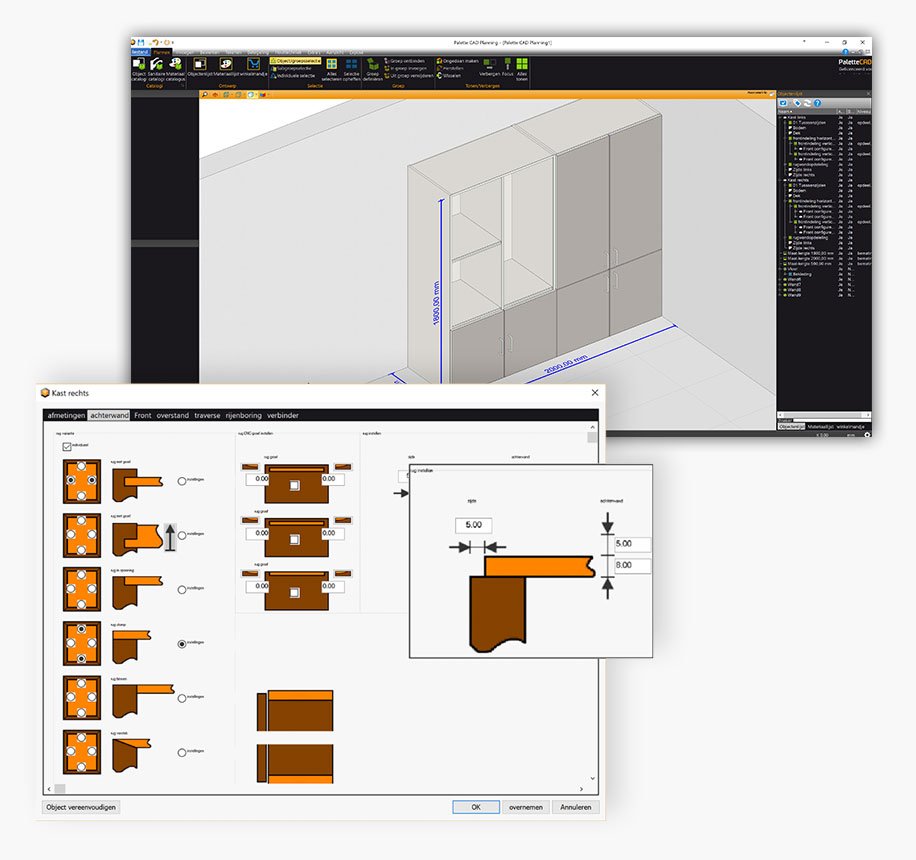916x860 pixels.
Task: Click the blue help icon in Objectenlijst
Action: [817, 103]
